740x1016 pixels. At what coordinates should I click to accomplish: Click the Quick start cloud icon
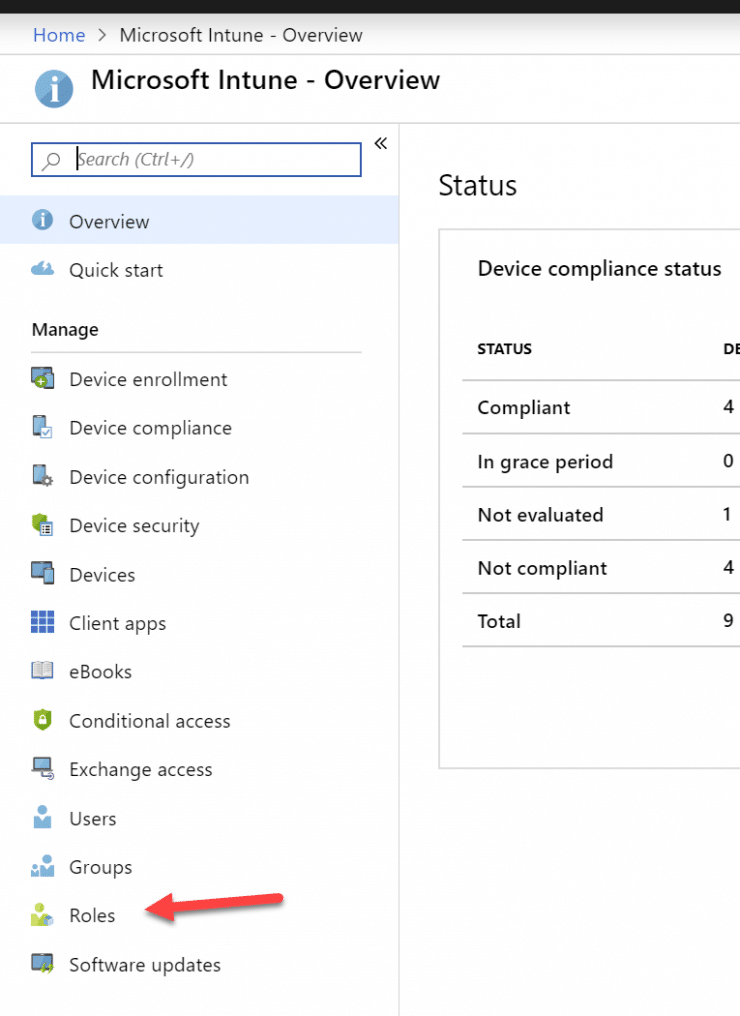point(44,269)
